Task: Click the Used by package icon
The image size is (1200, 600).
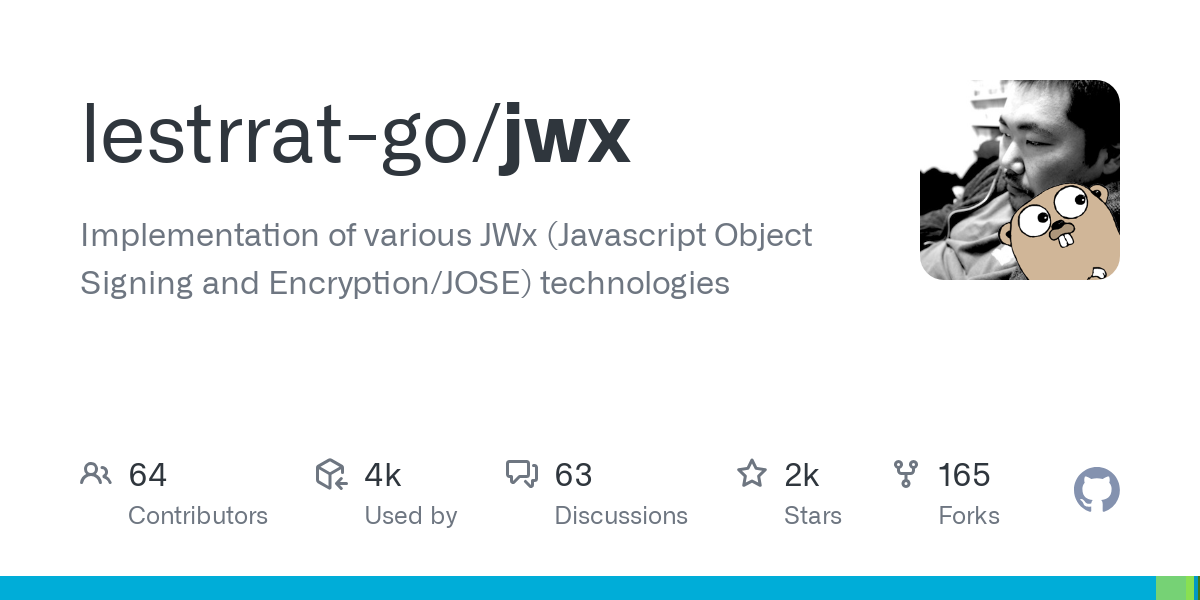Action: pos(331,474)
